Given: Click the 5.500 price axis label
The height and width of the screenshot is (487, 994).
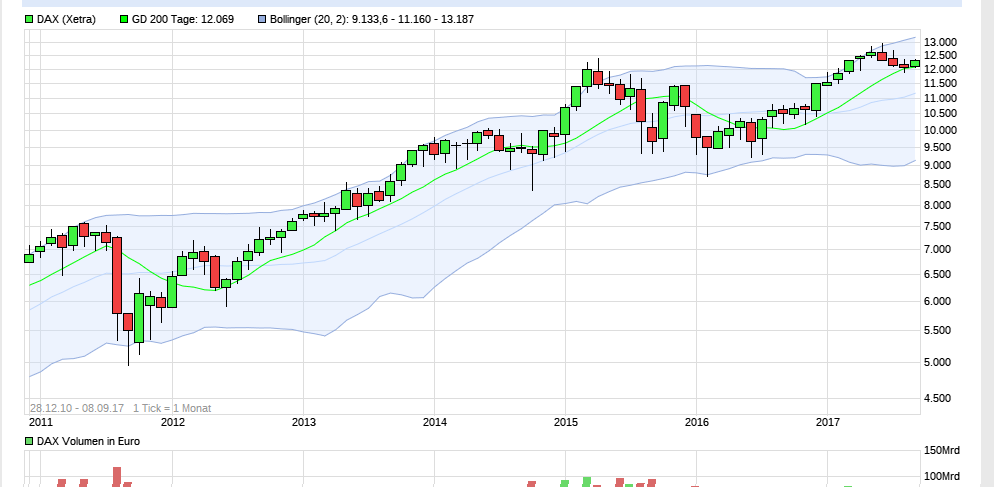Looking at the screenshot, I should coord(940,330).
